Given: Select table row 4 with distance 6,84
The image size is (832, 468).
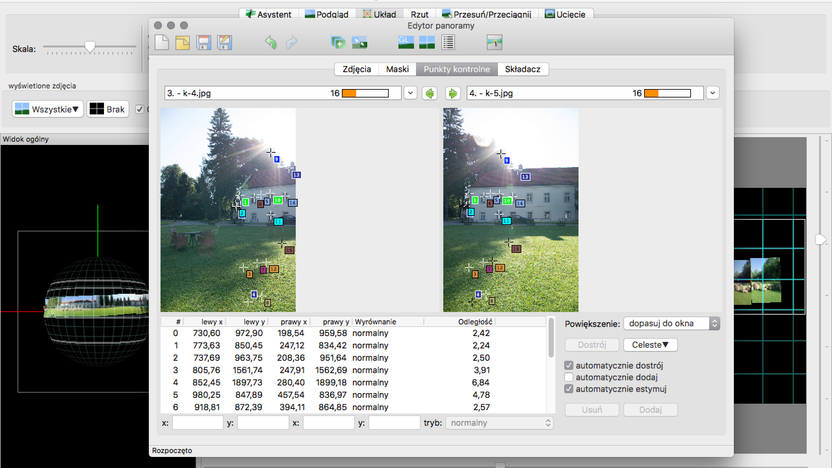Looking at the screenshot, I should (353, 383).
